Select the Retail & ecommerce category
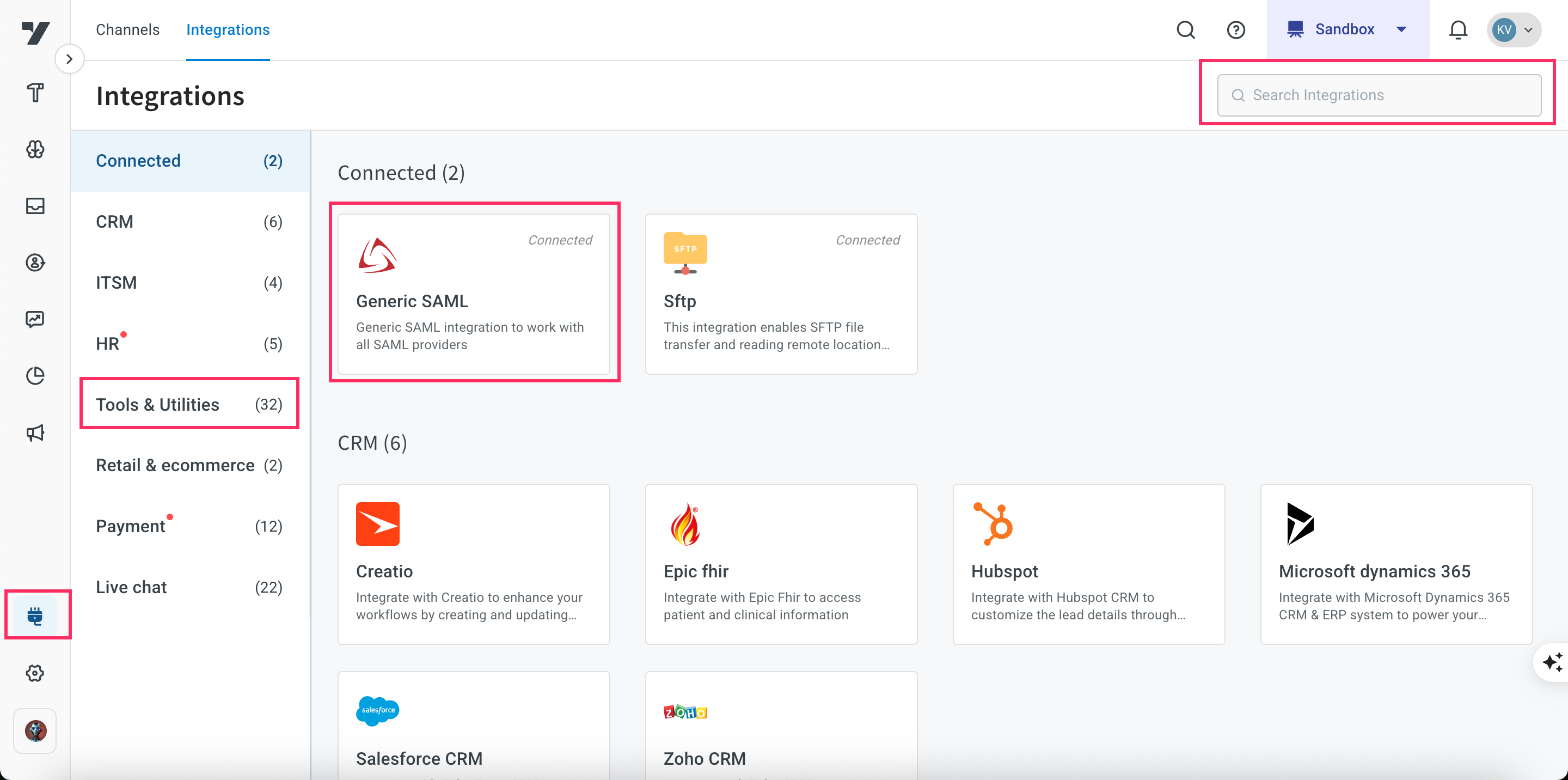Screen dimensions: 1568x780 190,465
